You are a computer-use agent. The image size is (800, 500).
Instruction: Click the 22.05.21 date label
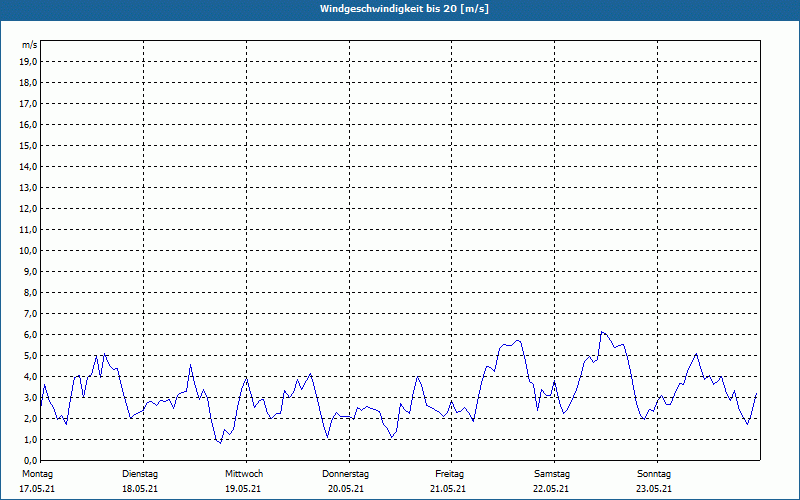[551, 489]
